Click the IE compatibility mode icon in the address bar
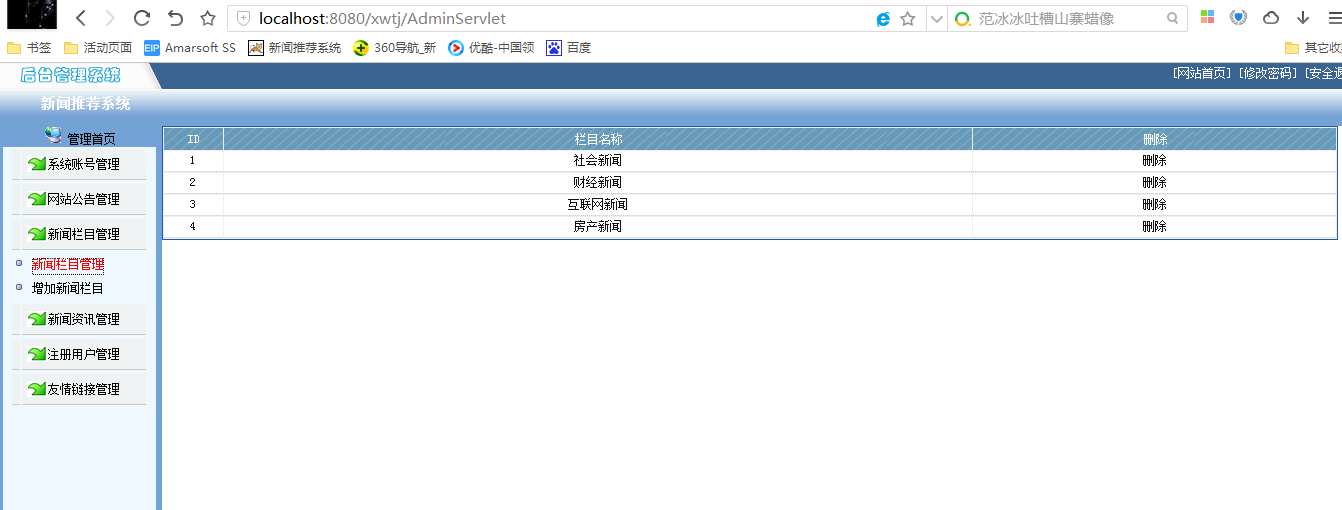Image resolution: width=1342 pixels, height=510 pixels. 884,19
